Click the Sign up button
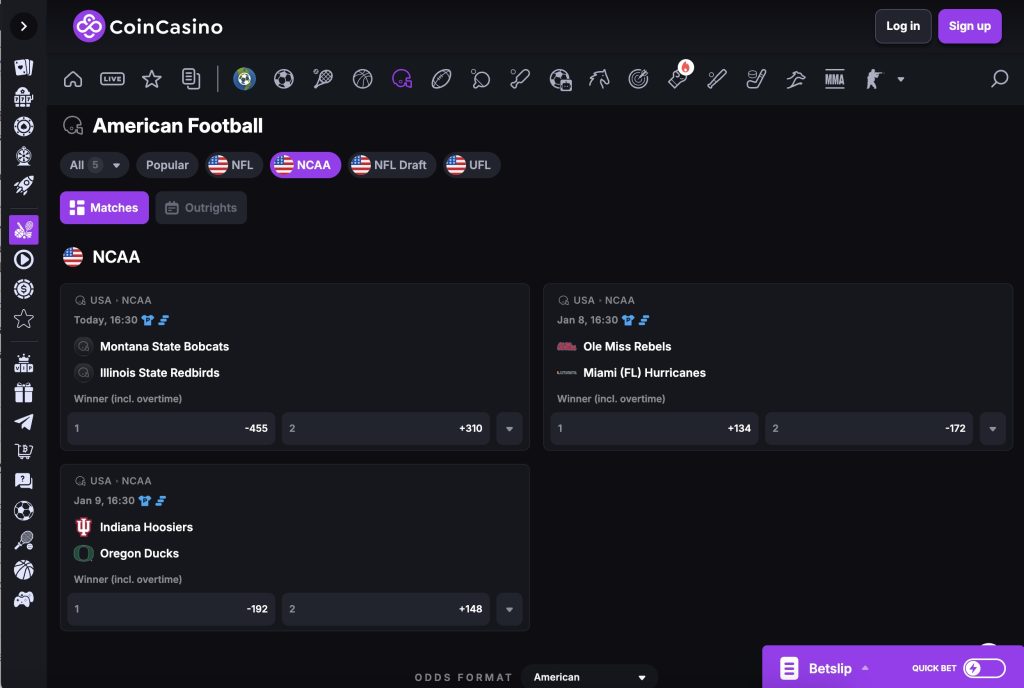Viewport: 1024px width, 688px height. click(x=969, y=26)
